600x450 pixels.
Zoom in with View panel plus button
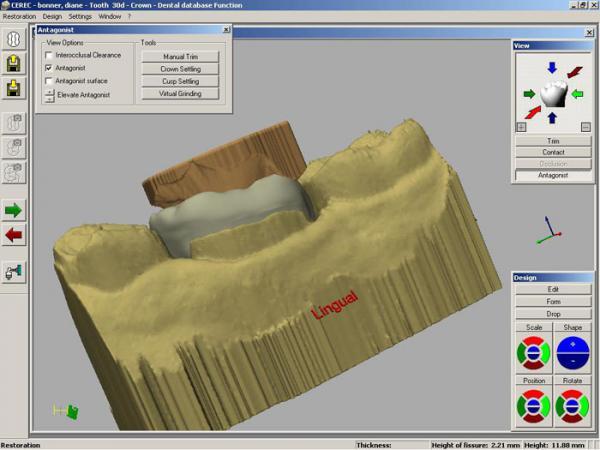coord(521,127)
